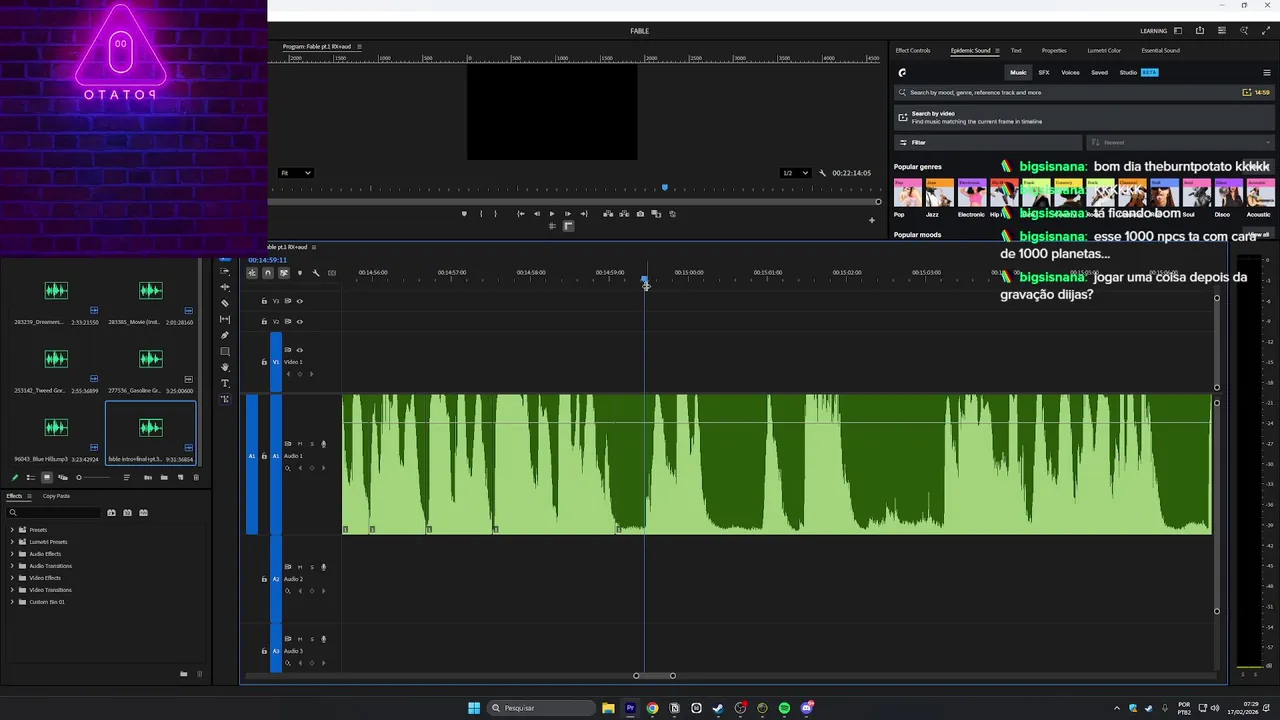Toggle V2 track output eye

click(x=299, y=321)
